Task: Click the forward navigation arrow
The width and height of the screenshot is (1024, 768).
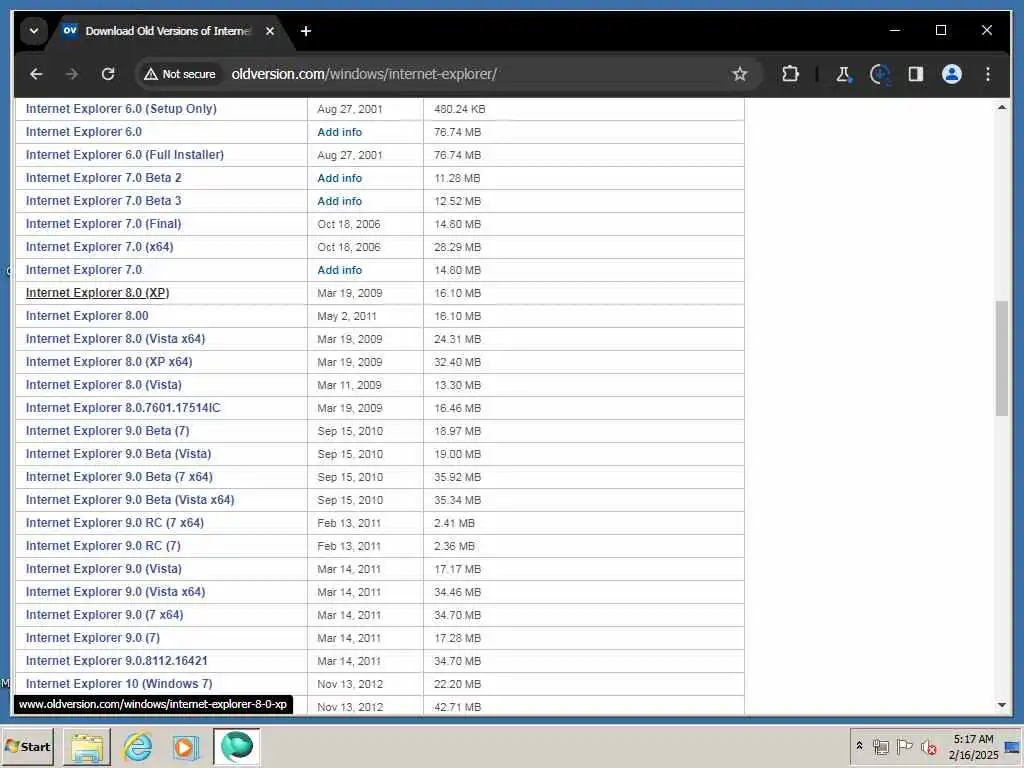Action: [72, 74]
